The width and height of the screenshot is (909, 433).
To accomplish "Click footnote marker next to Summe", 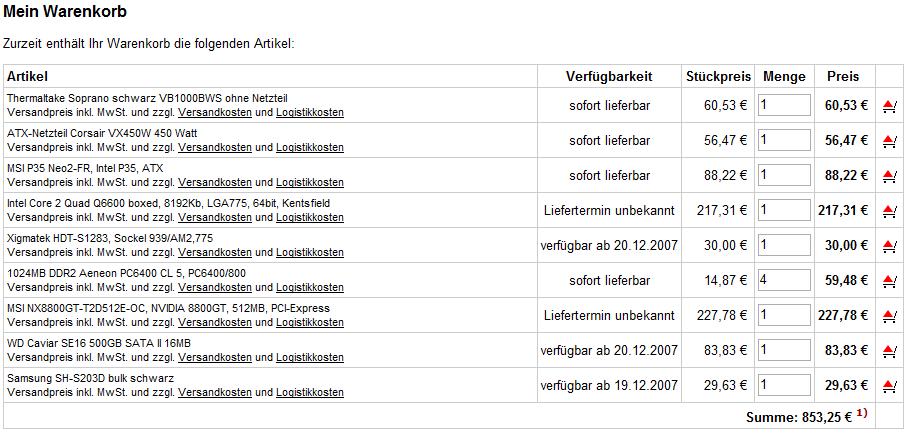I will point(861,413).
